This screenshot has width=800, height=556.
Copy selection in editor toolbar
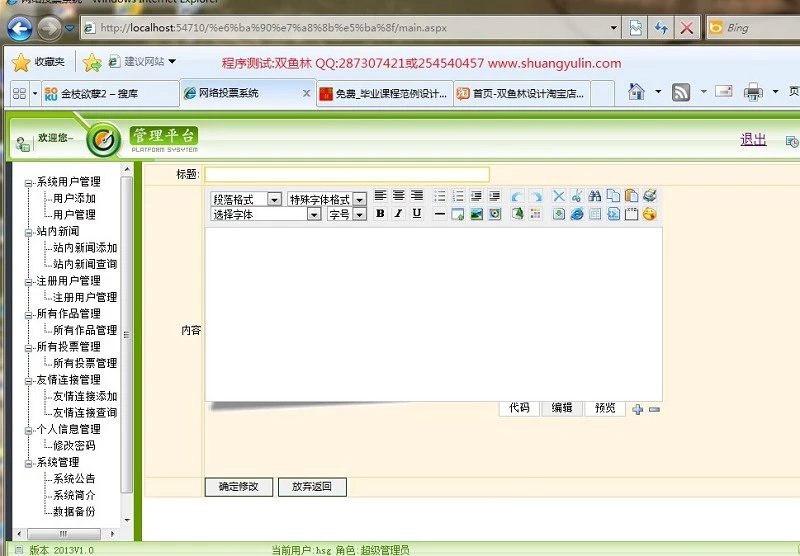[x=613, y=196]
